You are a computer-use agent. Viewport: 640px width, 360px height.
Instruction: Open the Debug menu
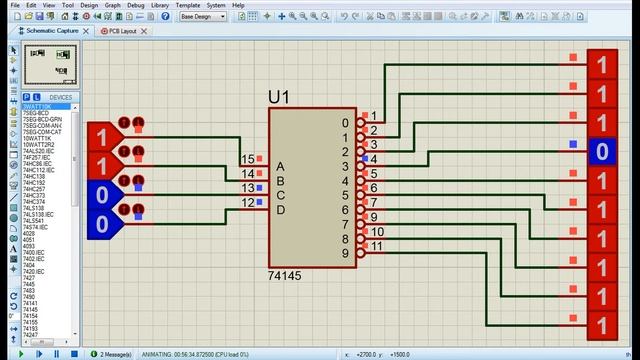136,5
